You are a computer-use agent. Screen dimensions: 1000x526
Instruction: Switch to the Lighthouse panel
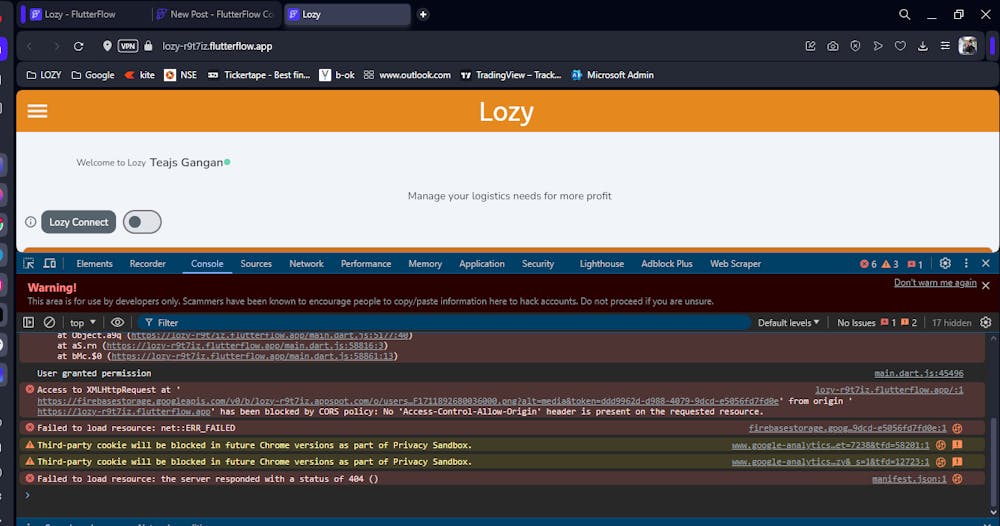pyautogui.click(x=601, y=263)
